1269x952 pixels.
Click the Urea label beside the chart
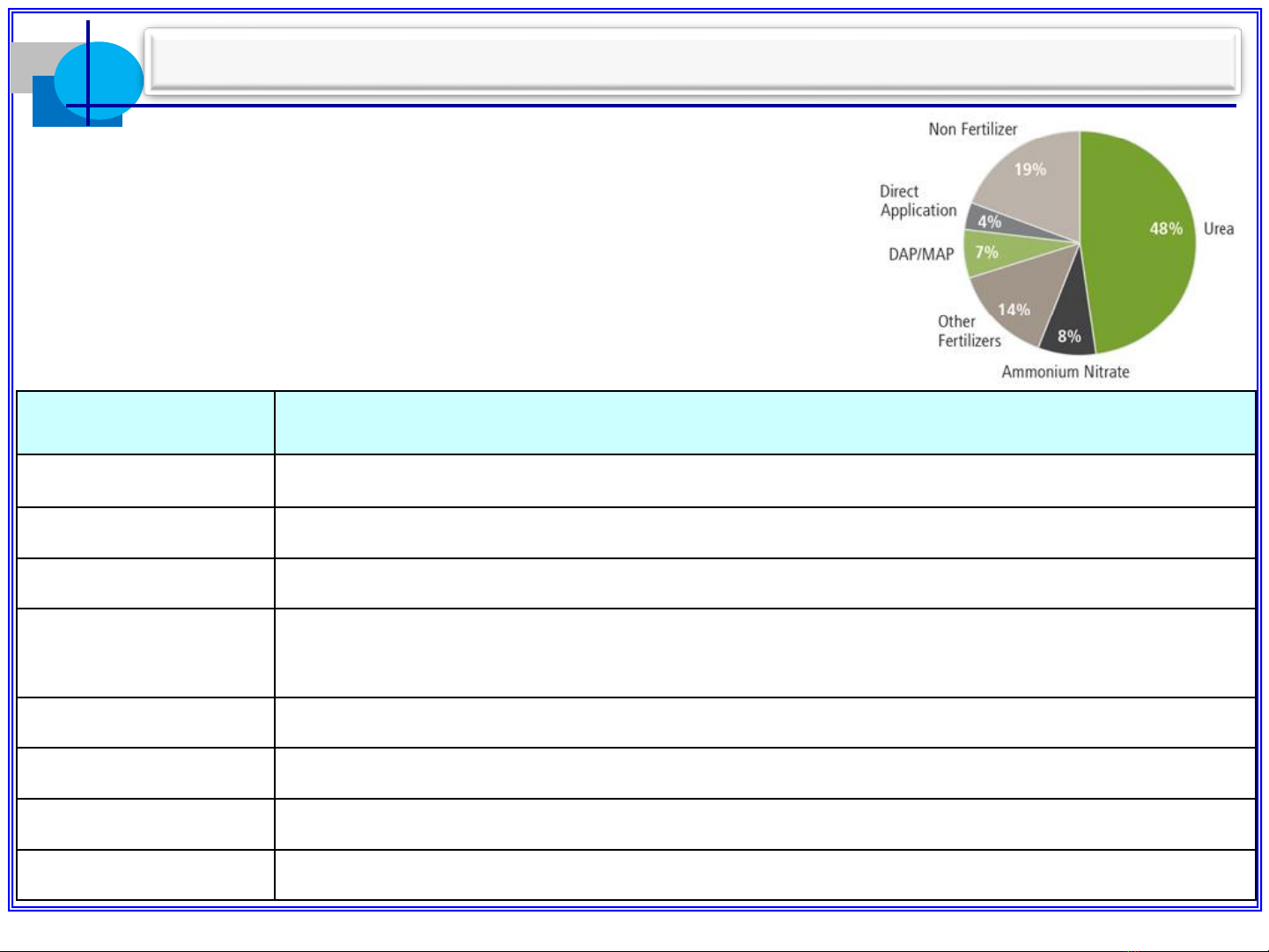click(x=1219, y=229)
